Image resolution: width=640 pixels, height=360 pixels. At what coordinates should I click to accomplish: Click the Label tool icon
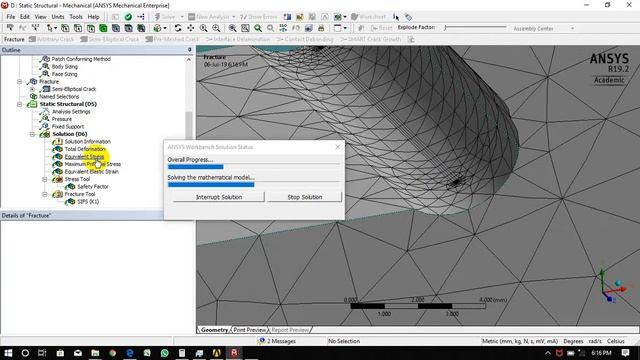tap(10, 28)
